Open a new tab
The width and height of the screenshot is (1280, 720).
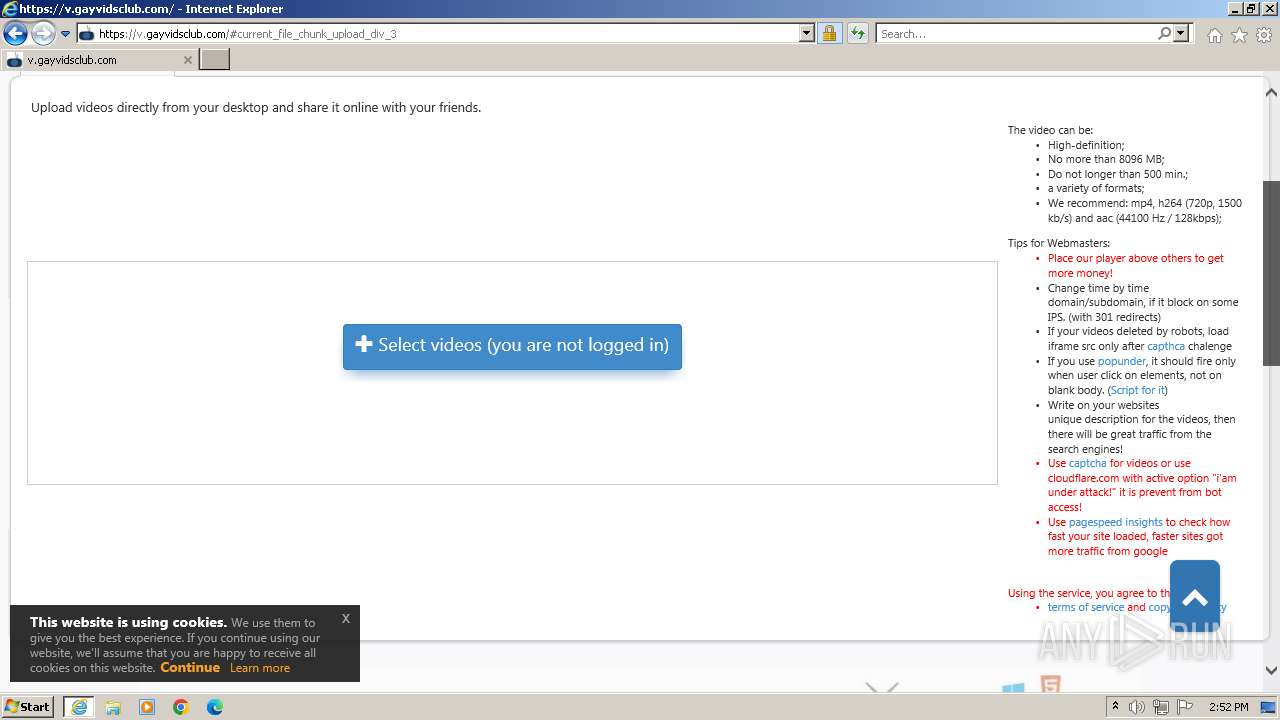coord(215,60)
